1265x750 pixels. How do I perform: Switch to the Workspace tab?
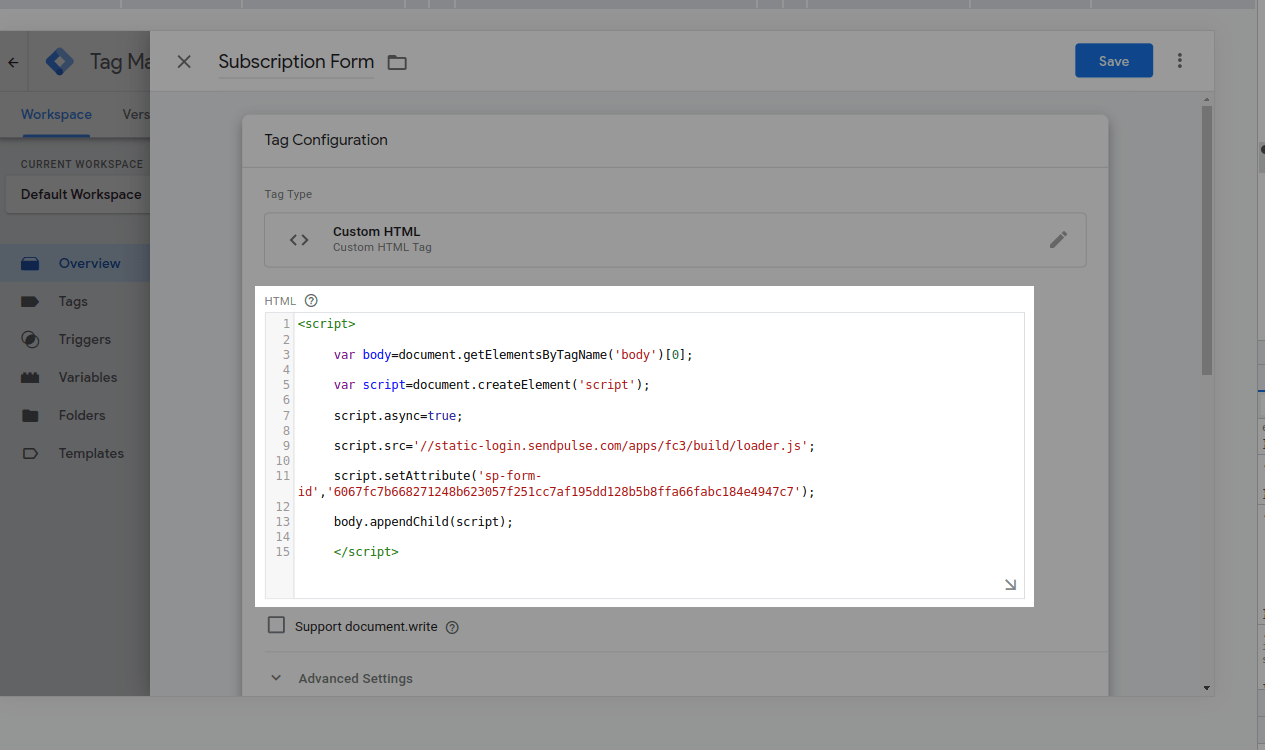coord(56,114)
